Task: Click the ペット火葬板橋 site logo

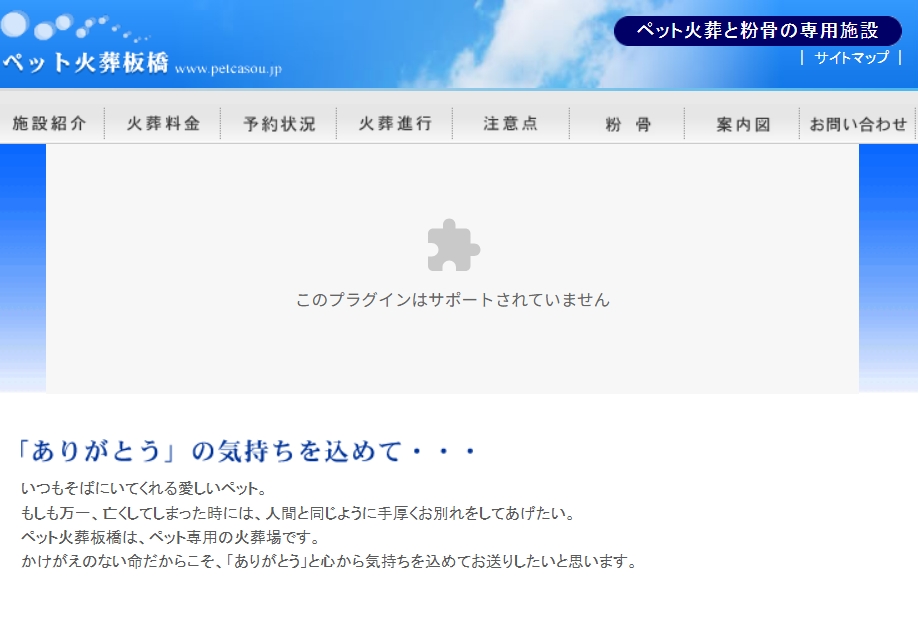Action: coord(85,62)
